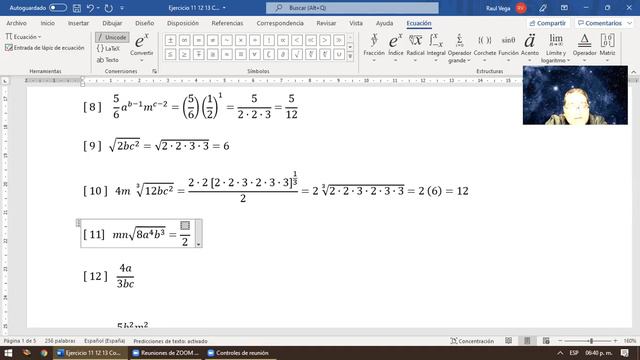Insert the less-than-or-equal symbol
The image size is (640, 360).
[170, 54]
